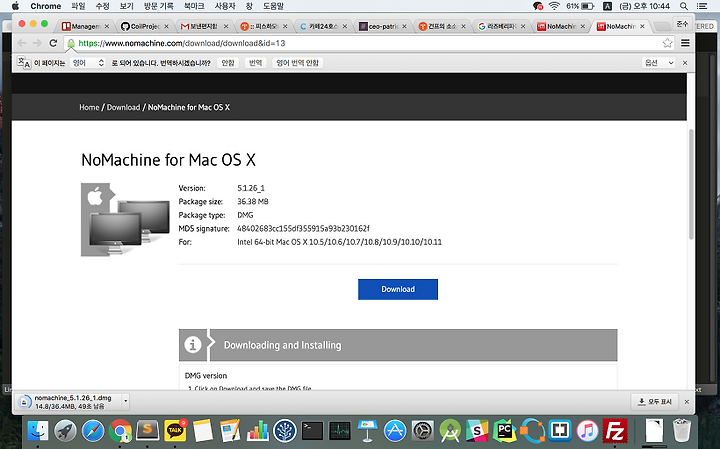
Task: Open Safari from the dock
Action: coord(93,431)
